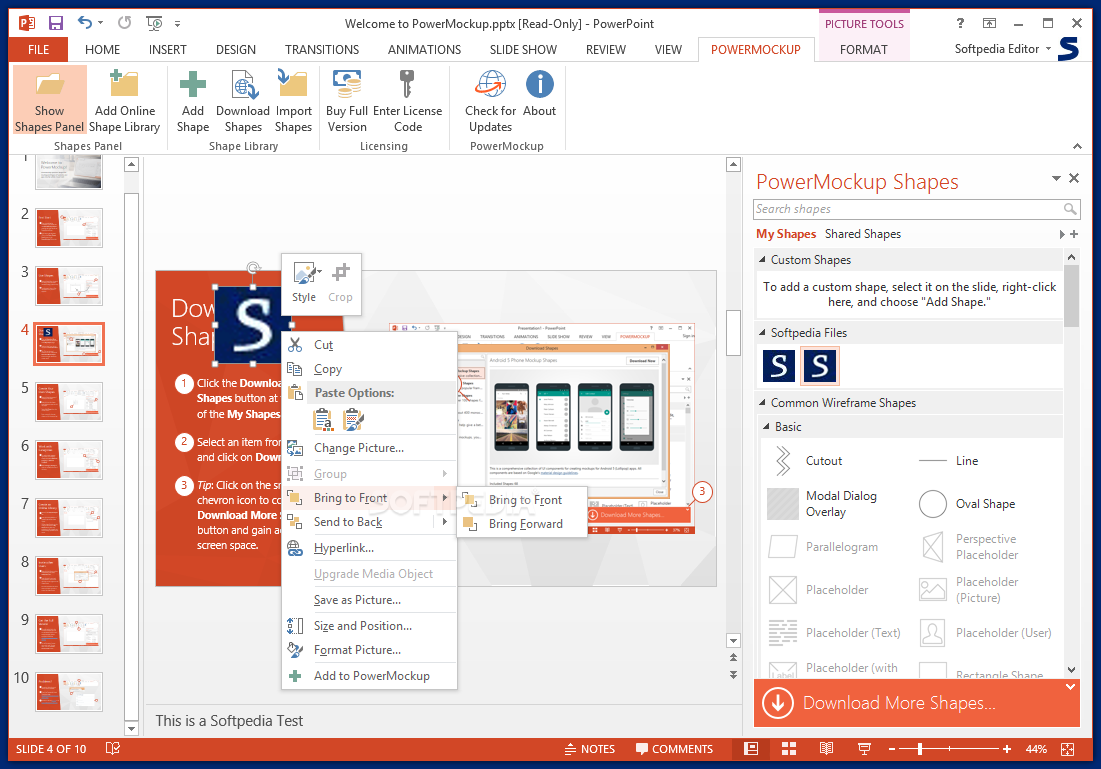Click the Redo icon in quick access
This screenshot has height=769, width=1101.
(124, 22)
